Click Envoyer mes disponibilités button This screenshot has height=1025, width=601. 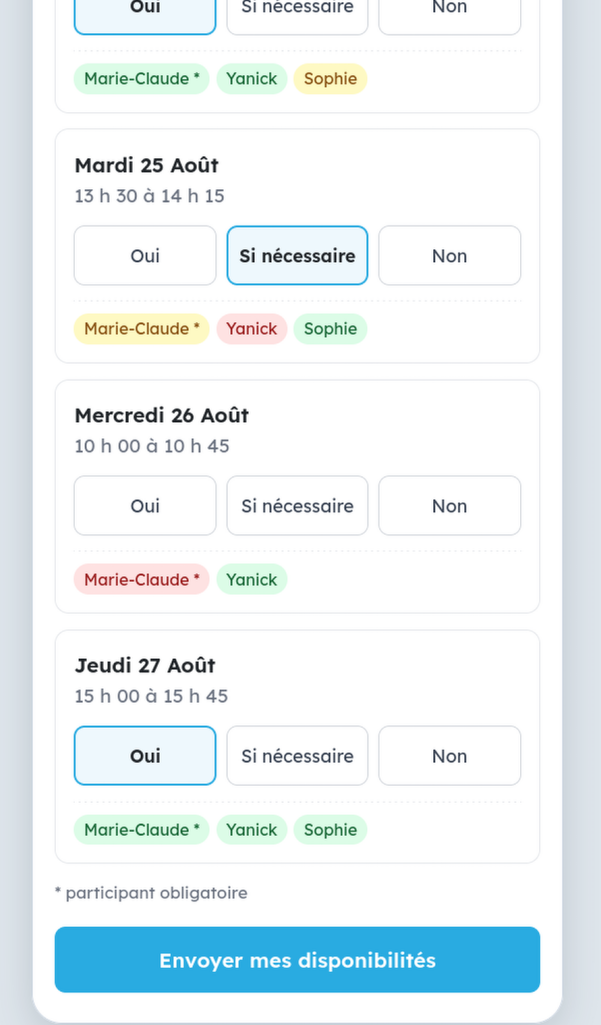298,960
